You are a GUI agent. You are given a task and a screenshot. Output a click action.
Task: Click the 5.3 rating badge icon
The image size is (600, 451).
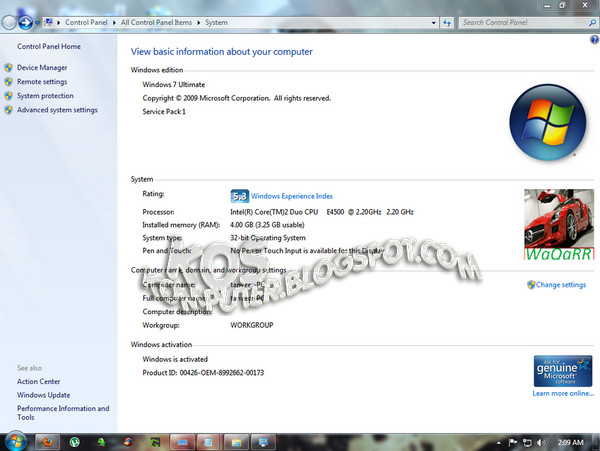(240, 196)
